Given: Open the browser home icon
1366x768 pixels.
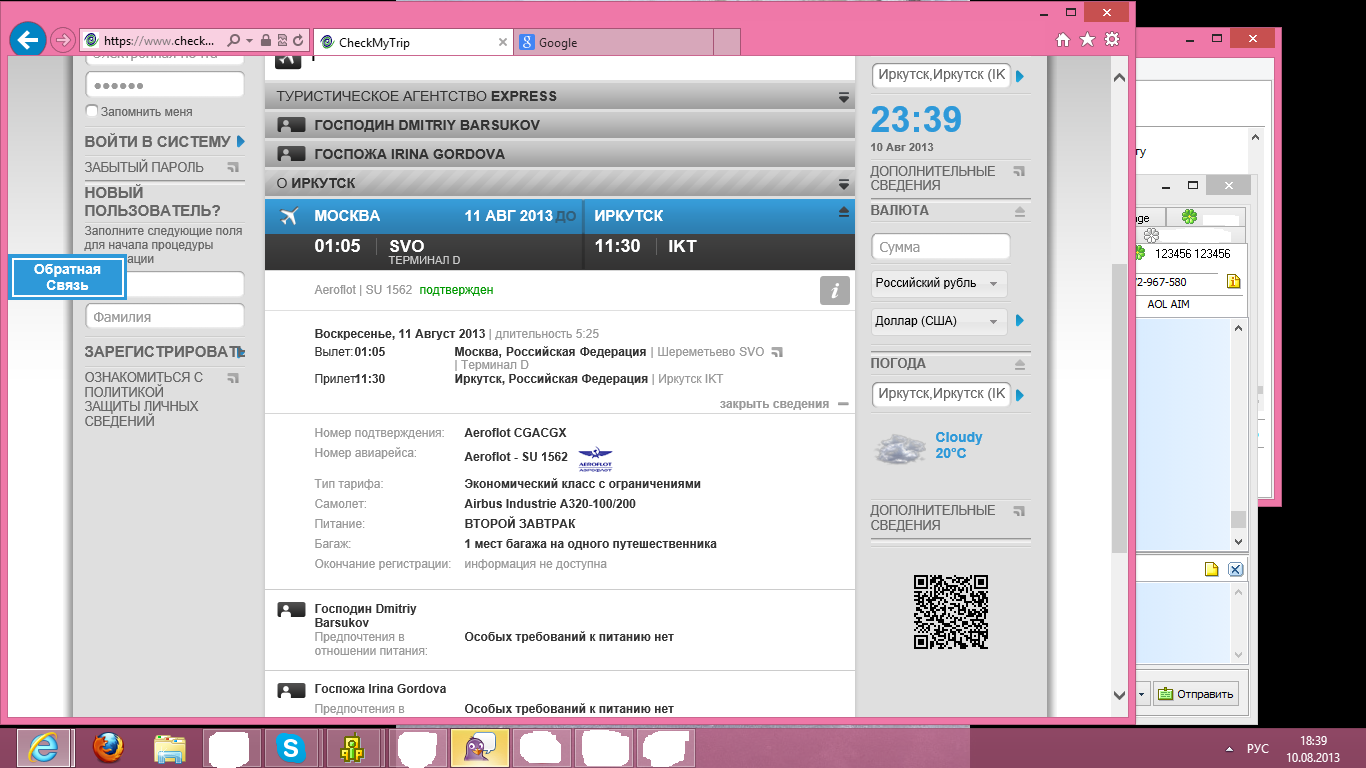Looking at the screenshot, I should (x=1063, y=40).
